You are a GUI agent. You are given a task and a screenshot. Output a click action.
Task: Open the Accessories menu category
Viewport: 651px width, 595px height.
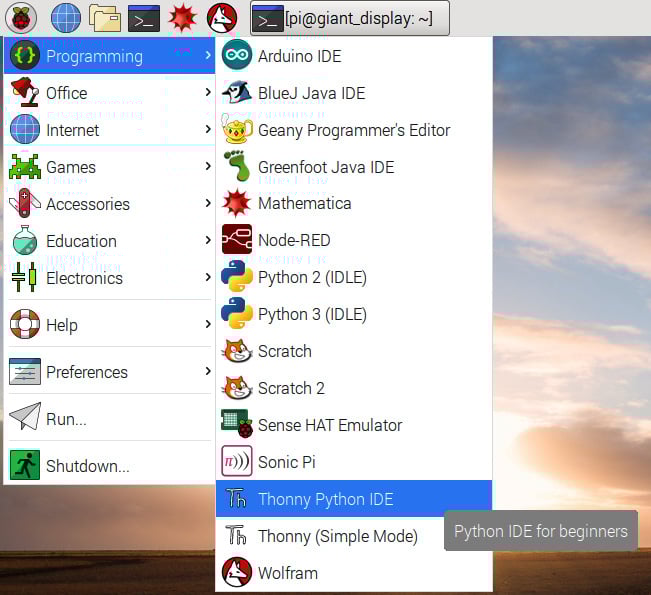tap(109, 203)
